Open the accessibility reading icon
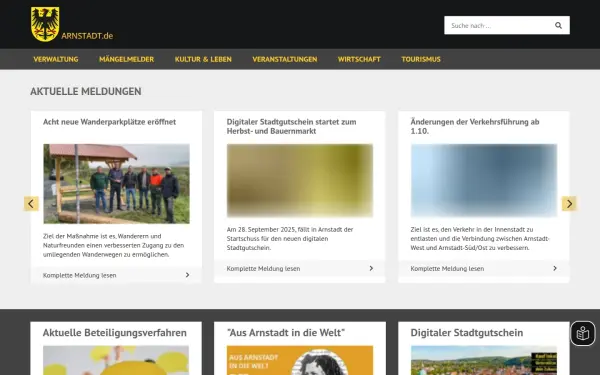 pos(583,333)
